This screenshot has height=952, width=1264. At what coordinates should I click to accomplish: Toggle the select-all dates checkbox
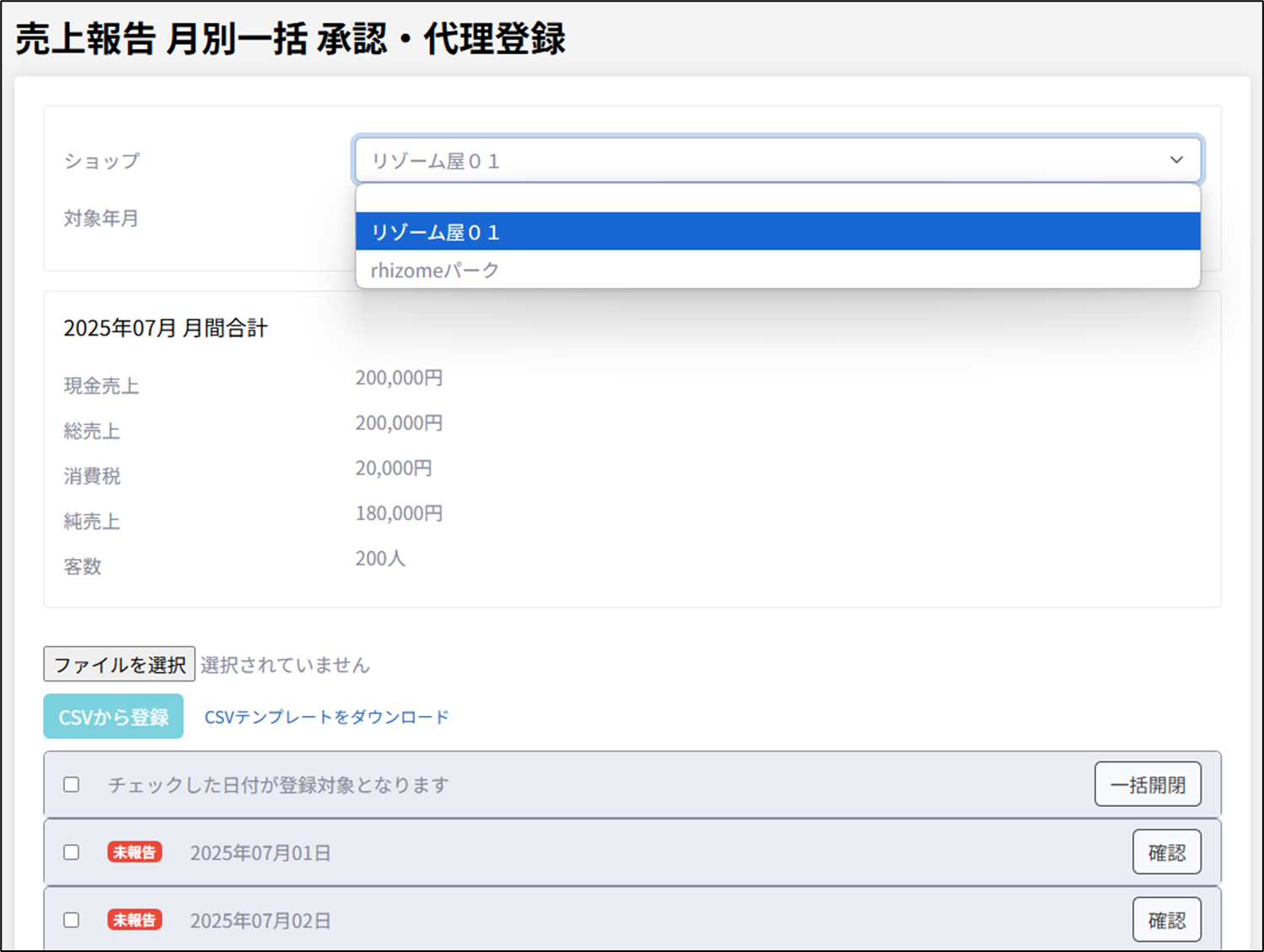(x=72, y=785)
